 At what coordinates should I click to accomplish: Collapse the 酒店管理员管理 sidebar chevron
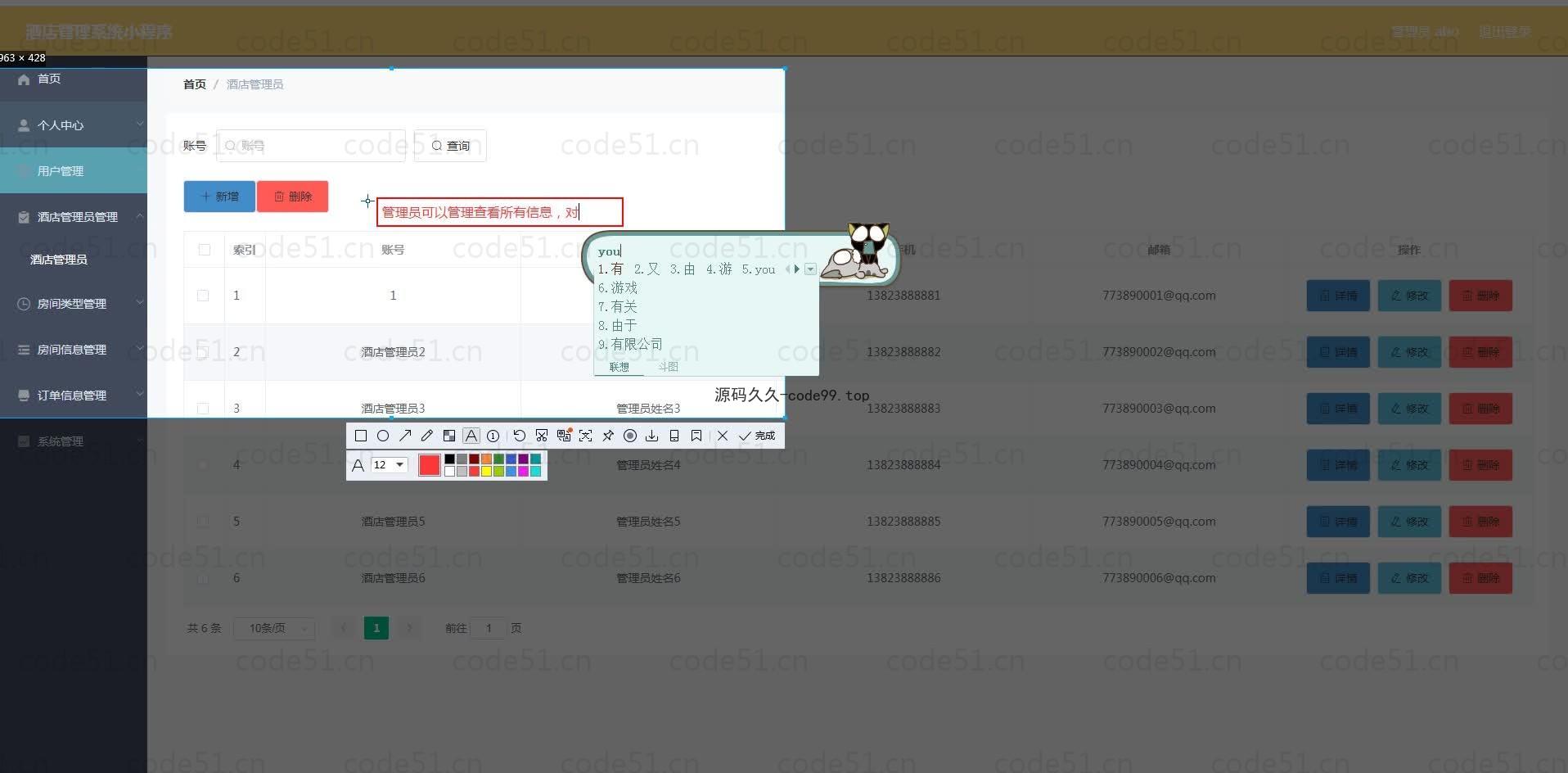pos(140,216)
